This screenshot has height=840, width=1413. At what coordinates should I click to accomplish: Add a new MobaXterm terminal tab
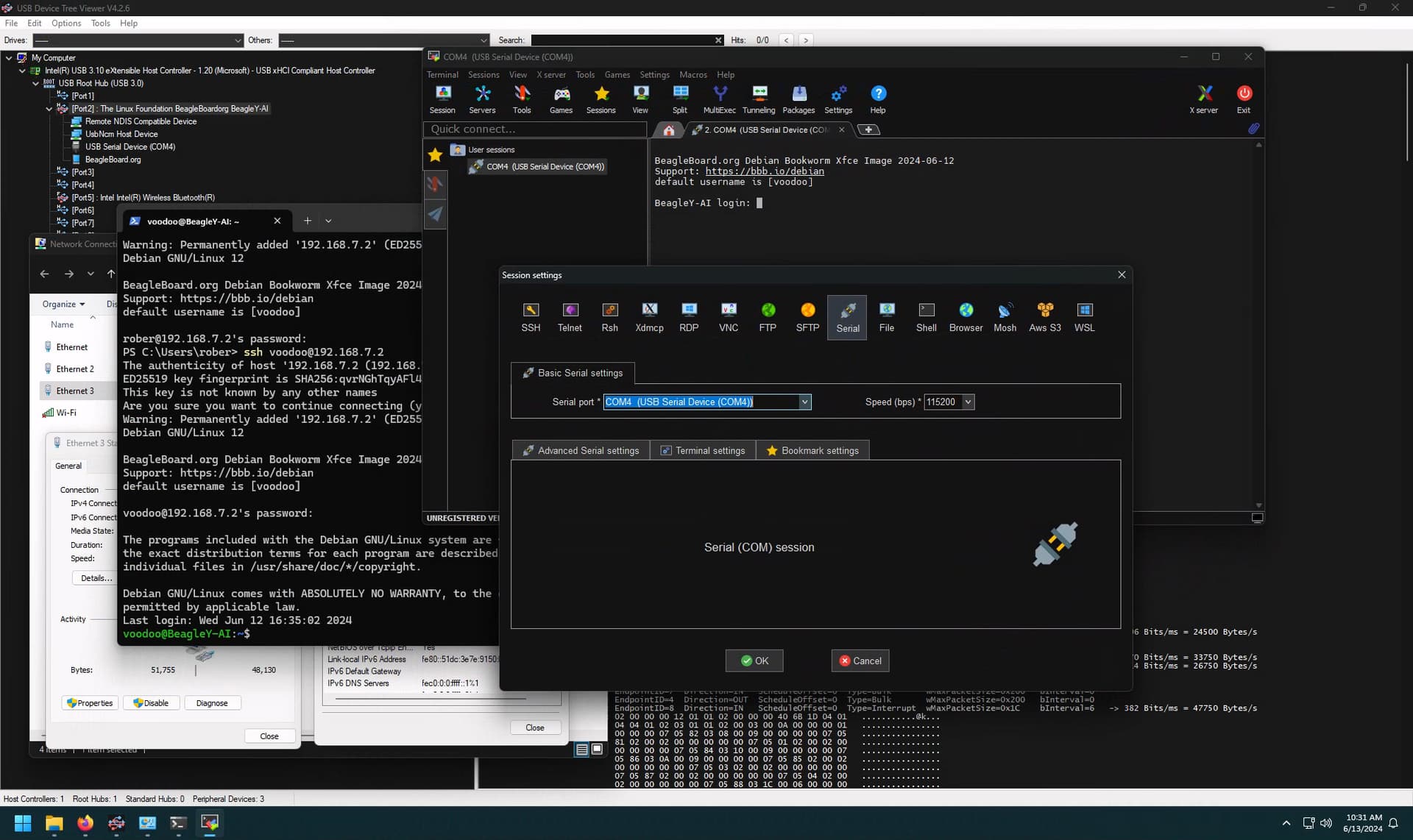pos(868,129)
